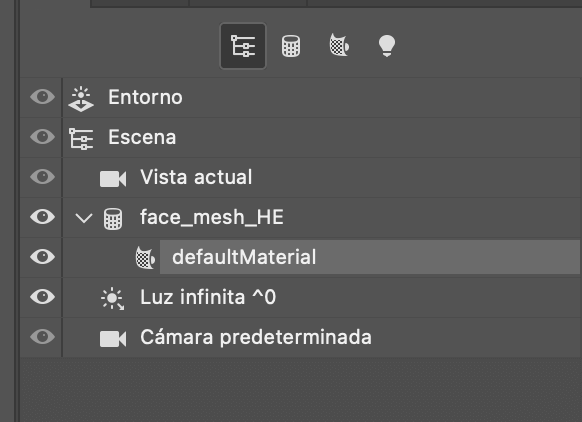Image resolution: width=582 pixels, height=422 pixels.
Task: Toggle visibility of Entorno
Action: [x=43, y=97]
